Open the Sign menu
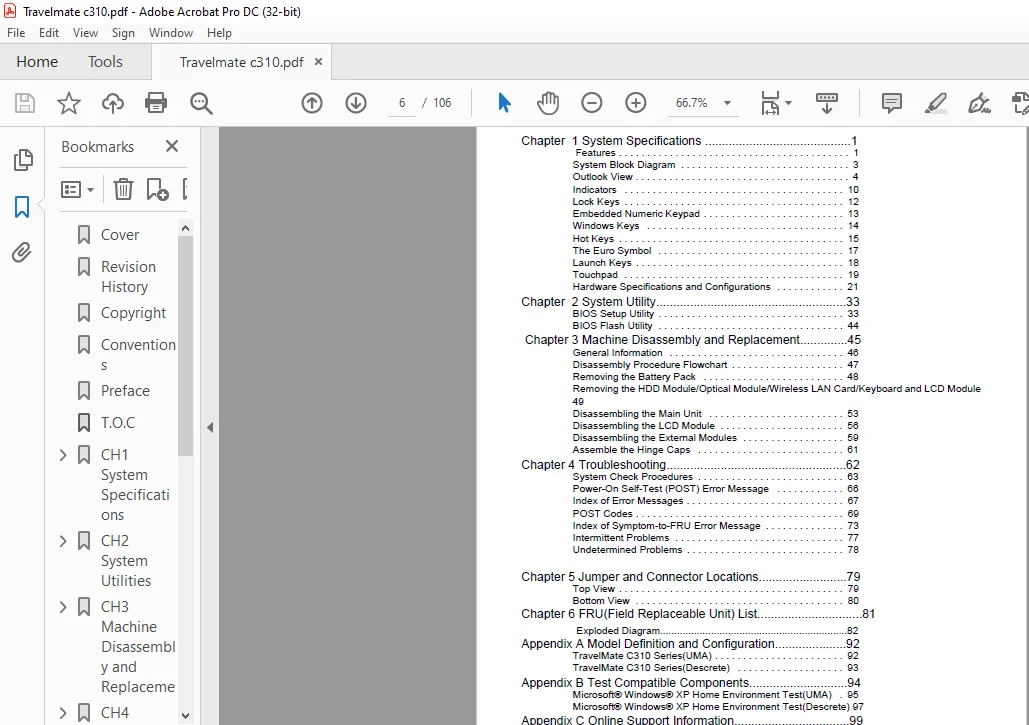This screenshot has width=1029, height=725. pyautogui.click(x=123, y=33)
